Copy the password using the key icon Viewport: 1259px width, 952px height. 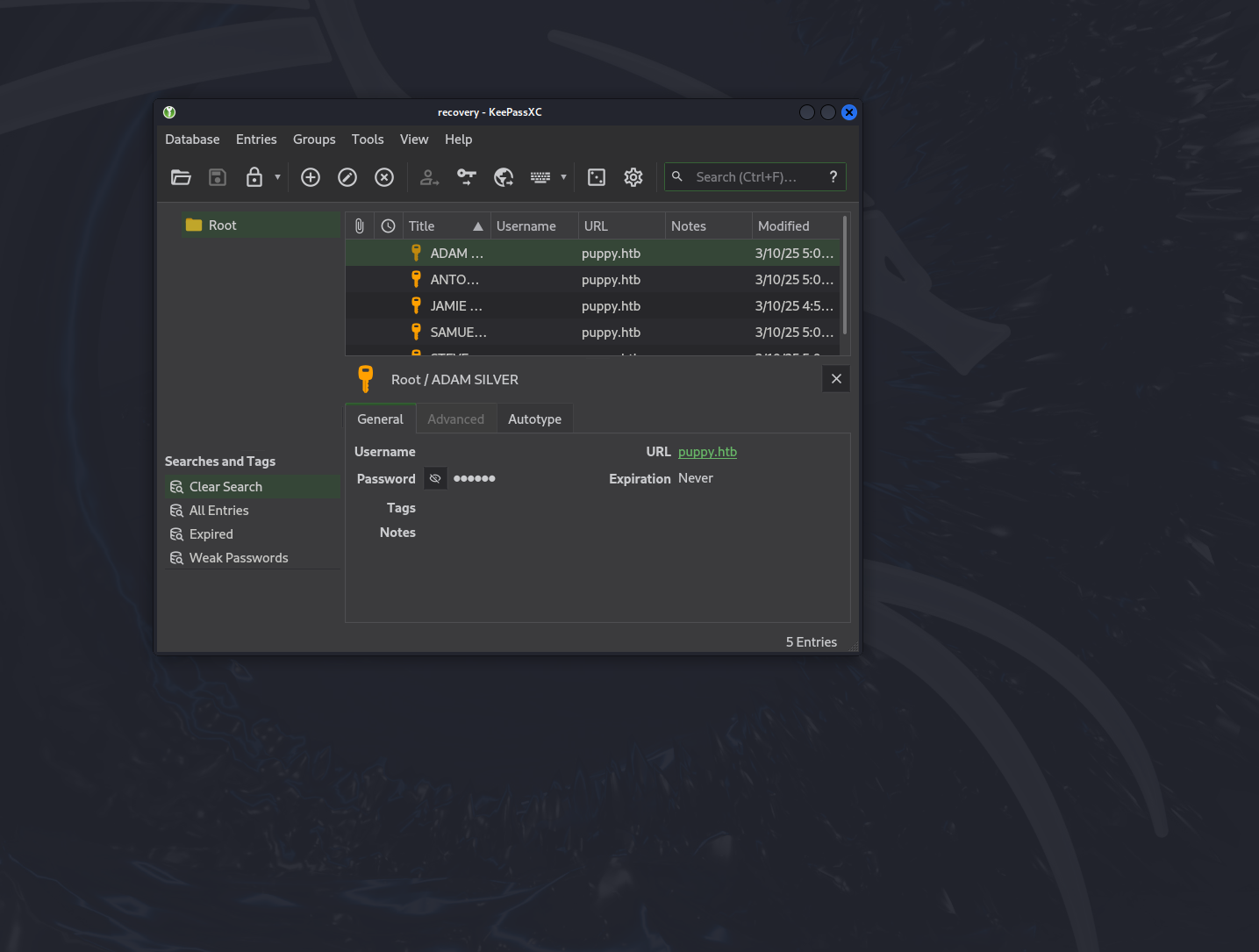[x=466, y=176]
